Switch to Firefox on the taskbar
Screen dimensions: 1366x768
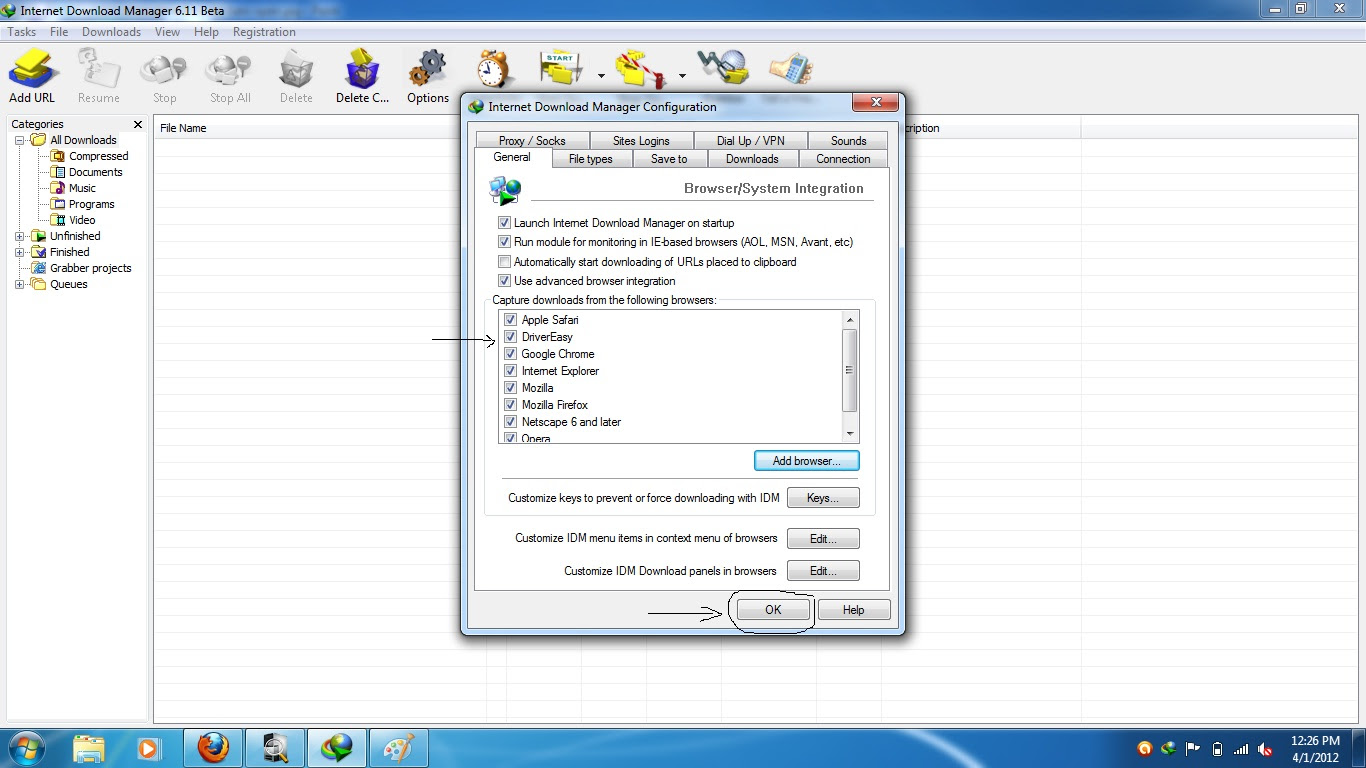[x=213, y=748]
